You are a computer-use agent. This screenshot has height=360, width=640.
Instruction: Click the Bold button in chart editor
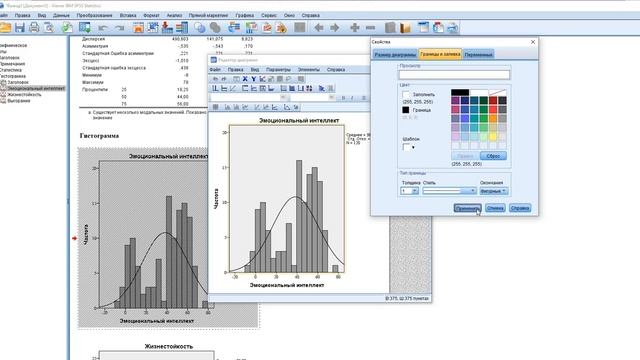pos(343,98)
